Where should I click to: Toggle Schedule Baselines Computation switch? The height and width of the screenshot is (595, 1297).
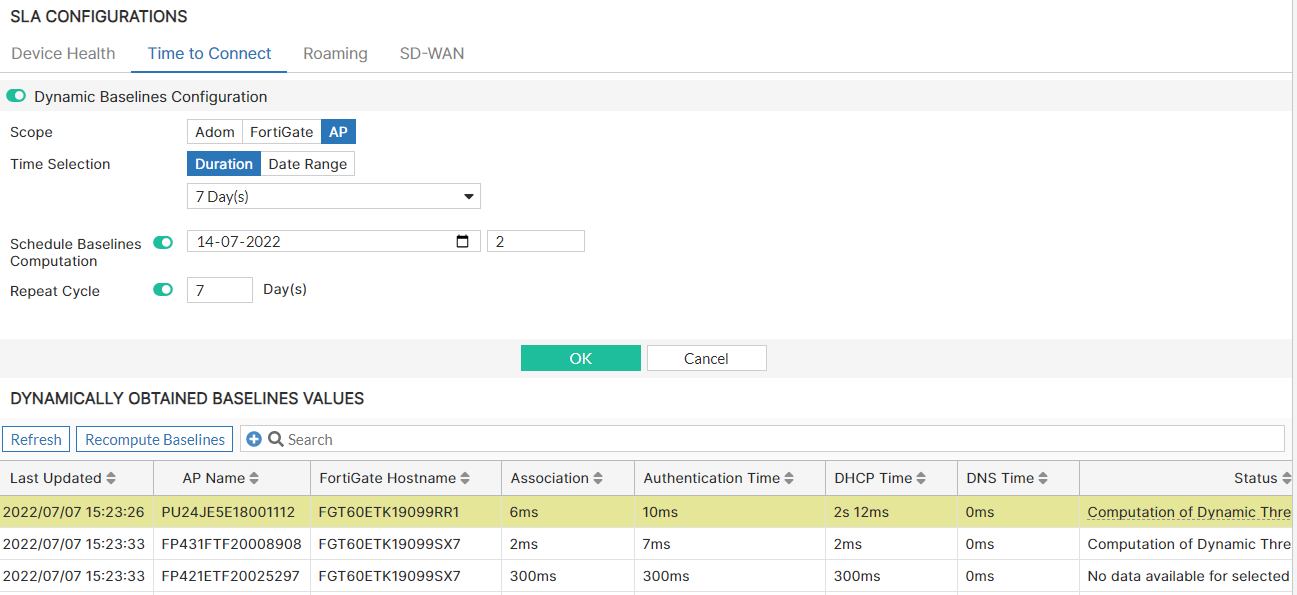click(163, 242)
